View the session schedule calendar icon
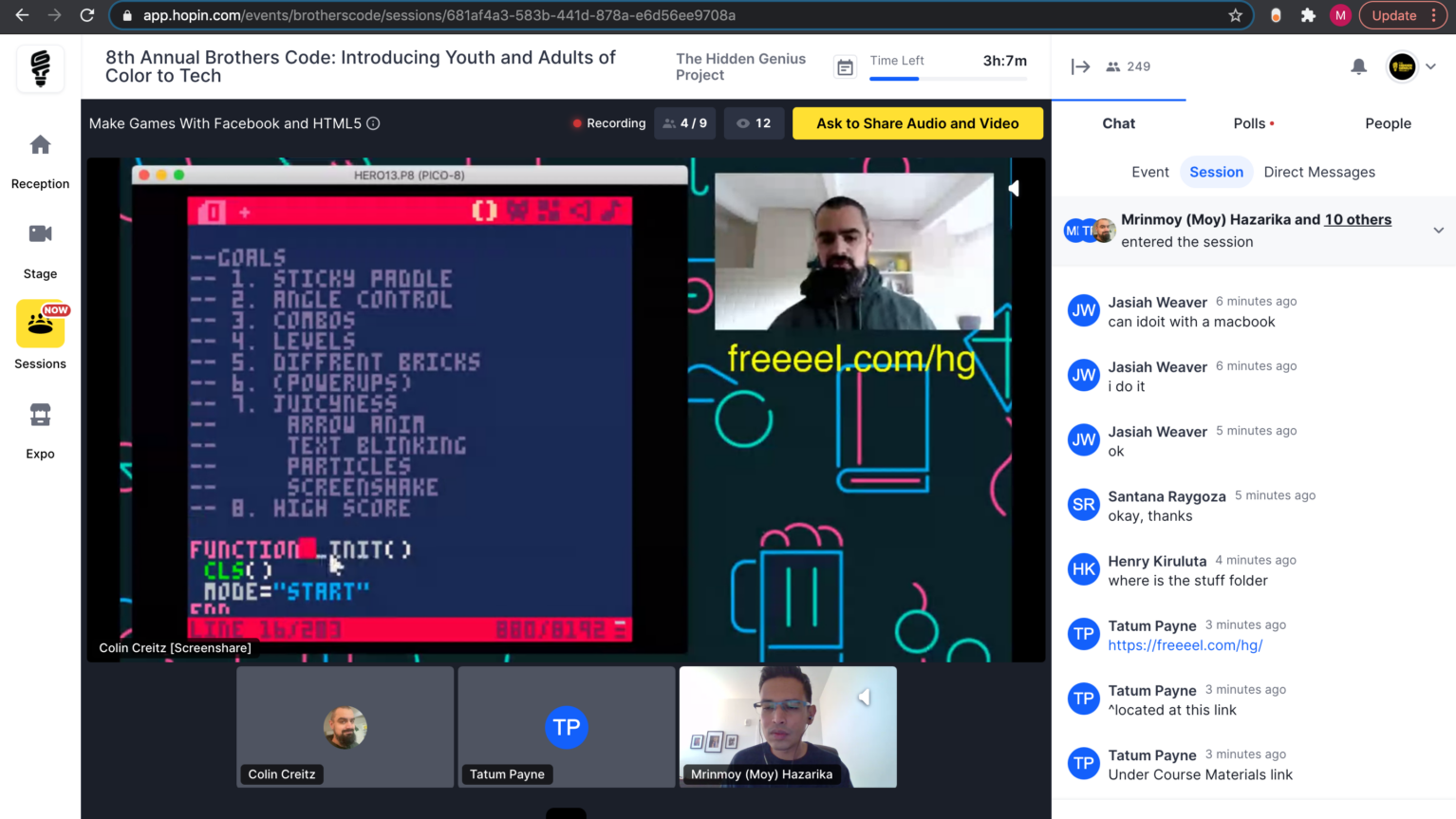Viewport: 1456px width, 819px height. pos(844,66)
